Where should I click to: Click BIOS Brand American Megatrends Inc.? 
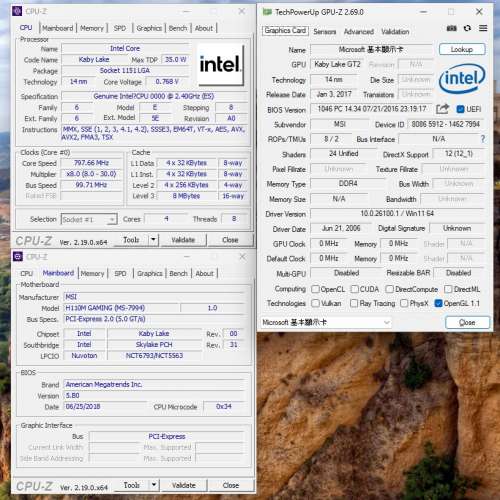tap(155, 385)
